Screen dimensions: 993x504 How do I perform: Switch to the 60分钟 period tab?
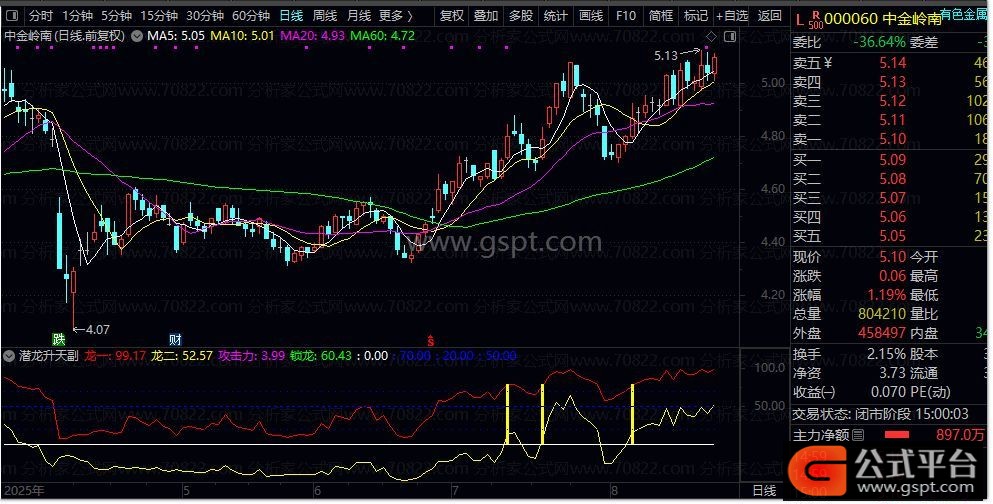[251, 16]
